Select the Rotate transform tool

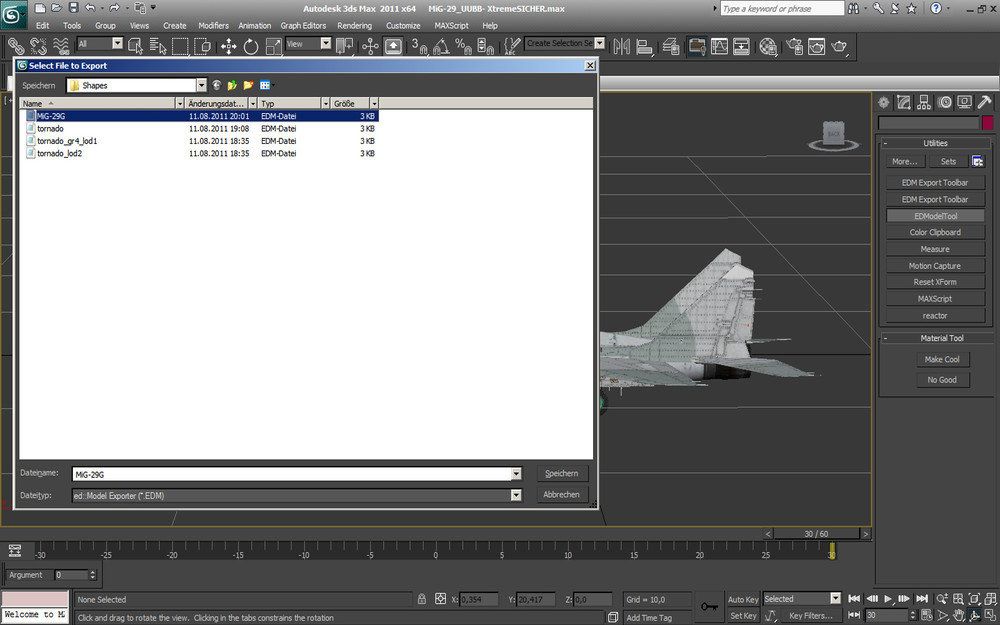pos(251,46)
